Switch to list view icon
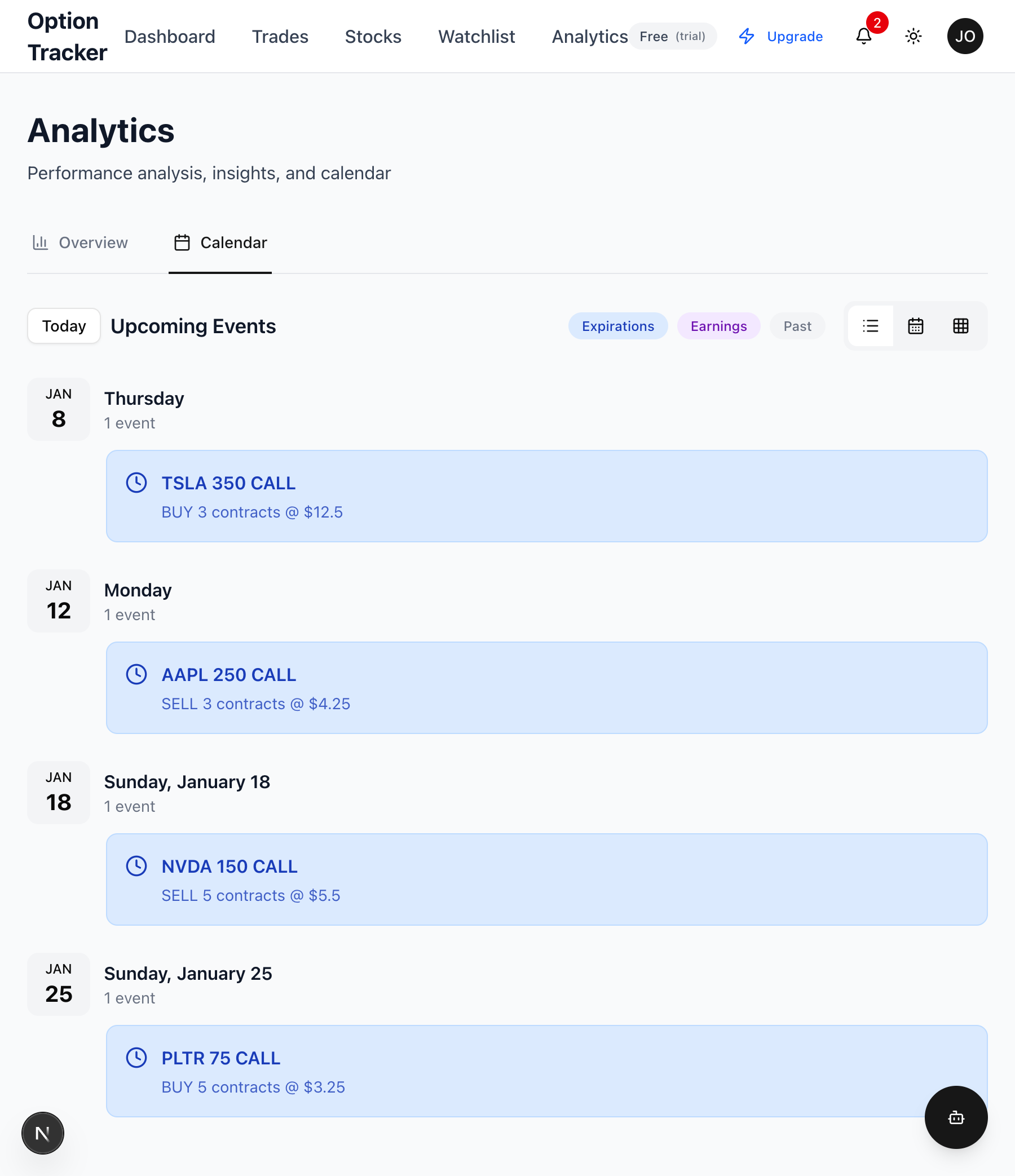Viewport: 1015px width, 1176px height. point(870,326)
